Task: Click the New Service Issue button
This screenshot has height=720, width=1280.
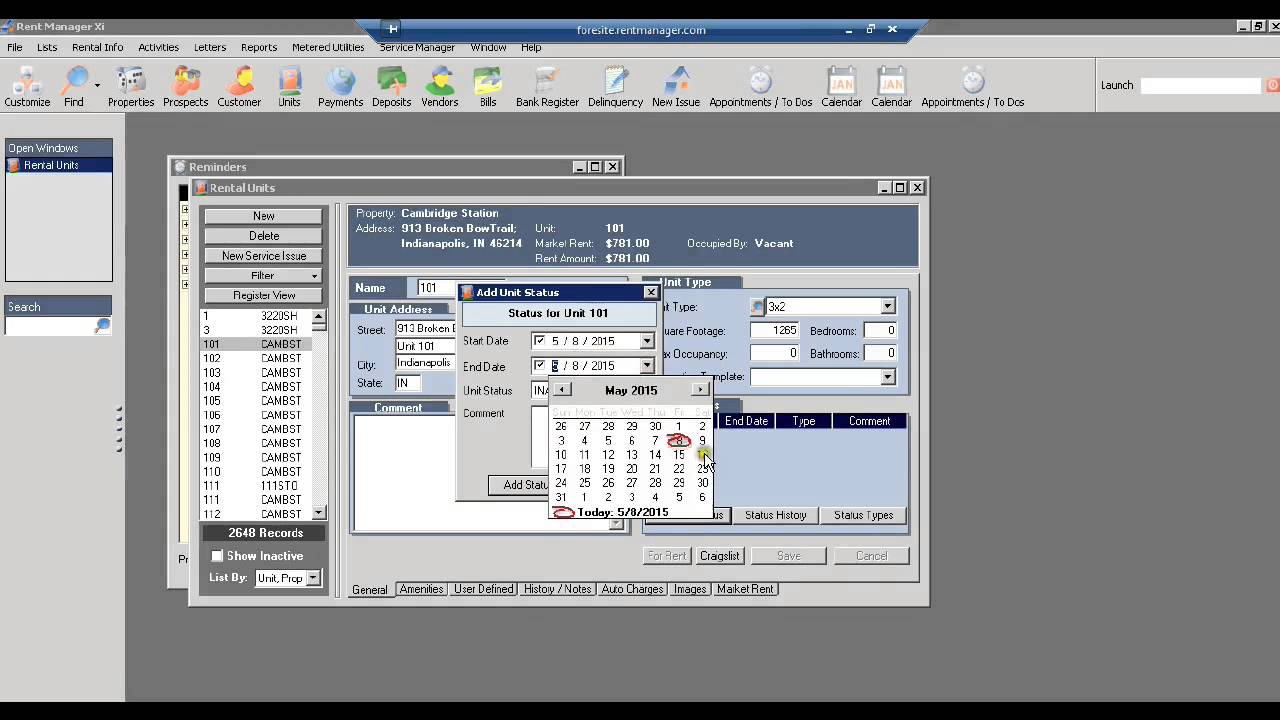Action: tap(264, 256)
